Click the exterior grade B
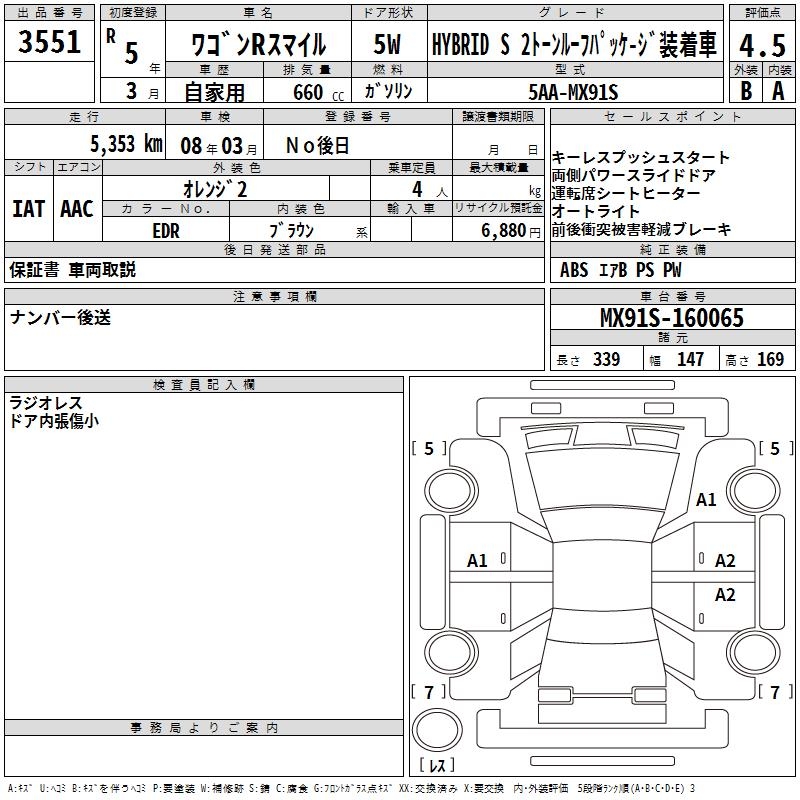 [746, 91]
